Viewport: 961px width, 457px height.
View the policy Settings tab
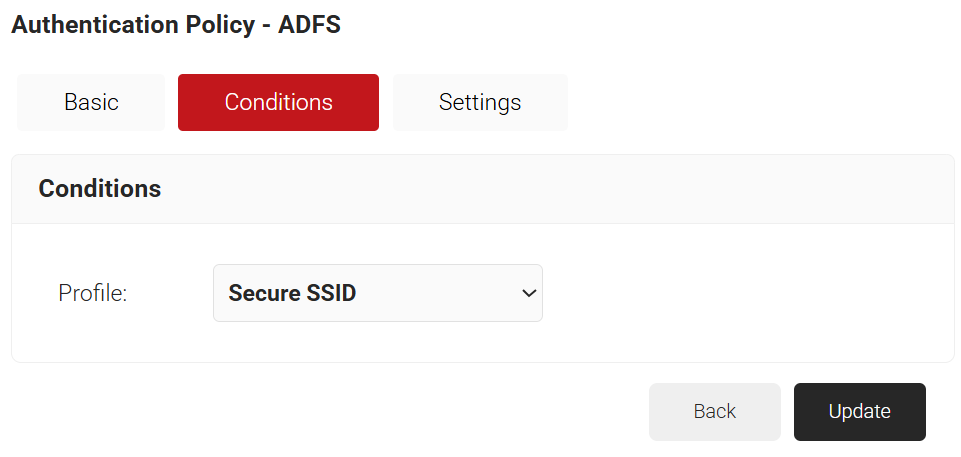[x=480, y=102]
